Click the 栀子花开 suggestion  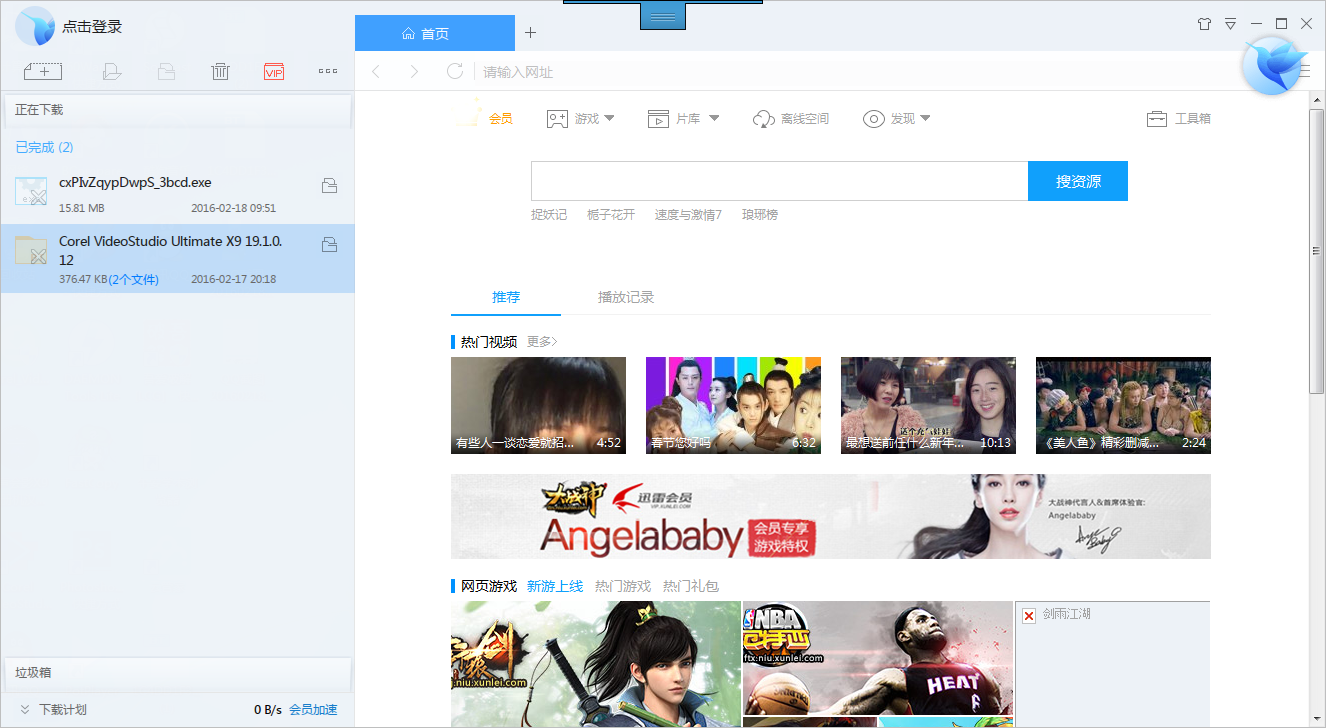[x=611, y=215]
